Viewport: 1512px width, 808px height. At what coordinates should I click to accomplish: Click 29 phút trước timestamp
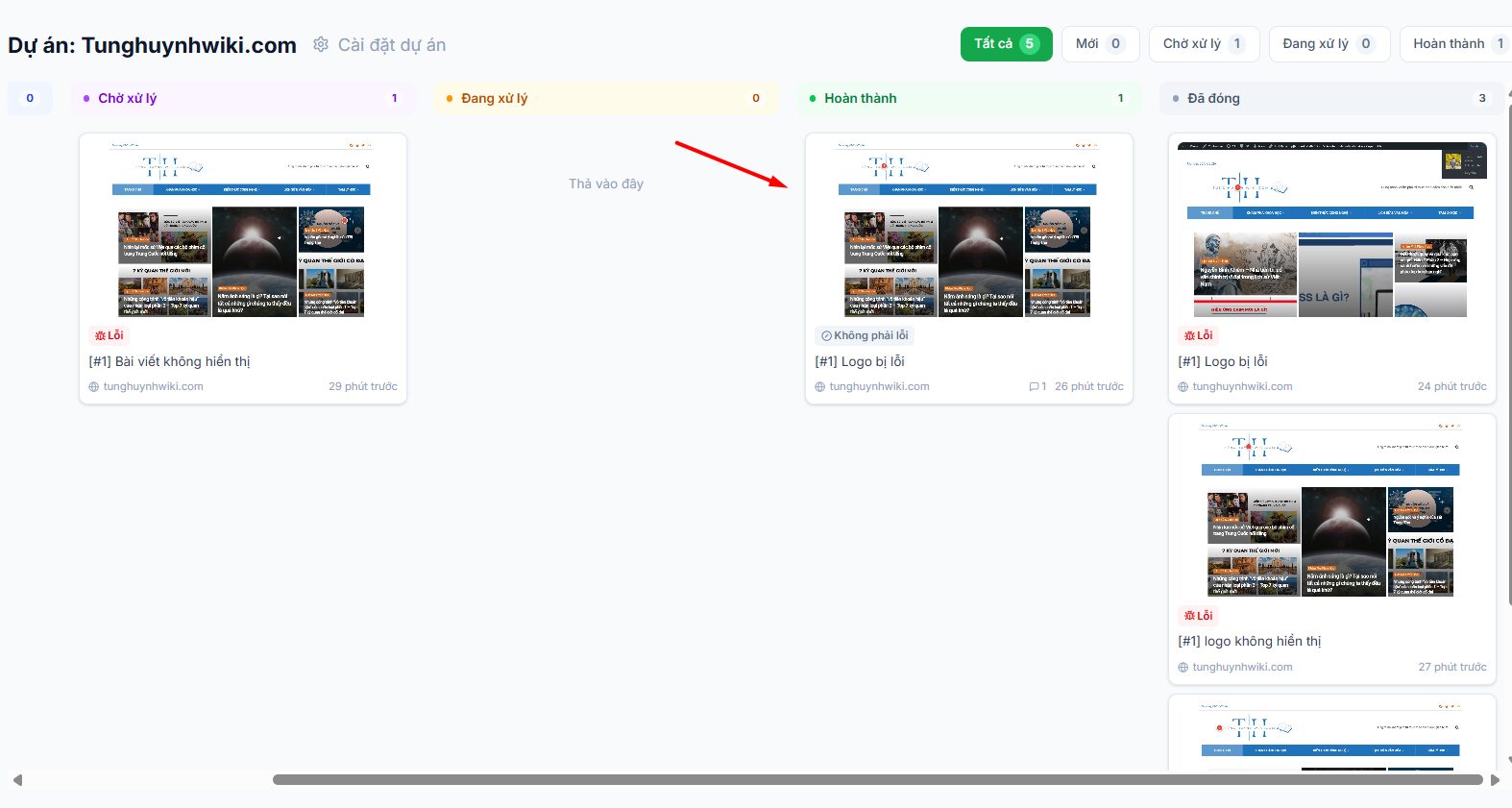click(362, 386)
